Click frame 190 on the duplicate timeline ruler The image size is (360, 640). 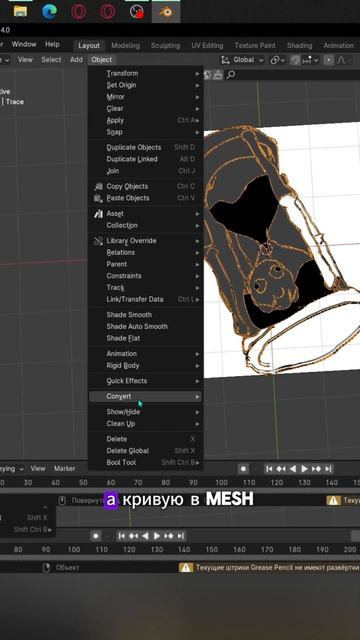pyautogui.click(x=322, y=549)
